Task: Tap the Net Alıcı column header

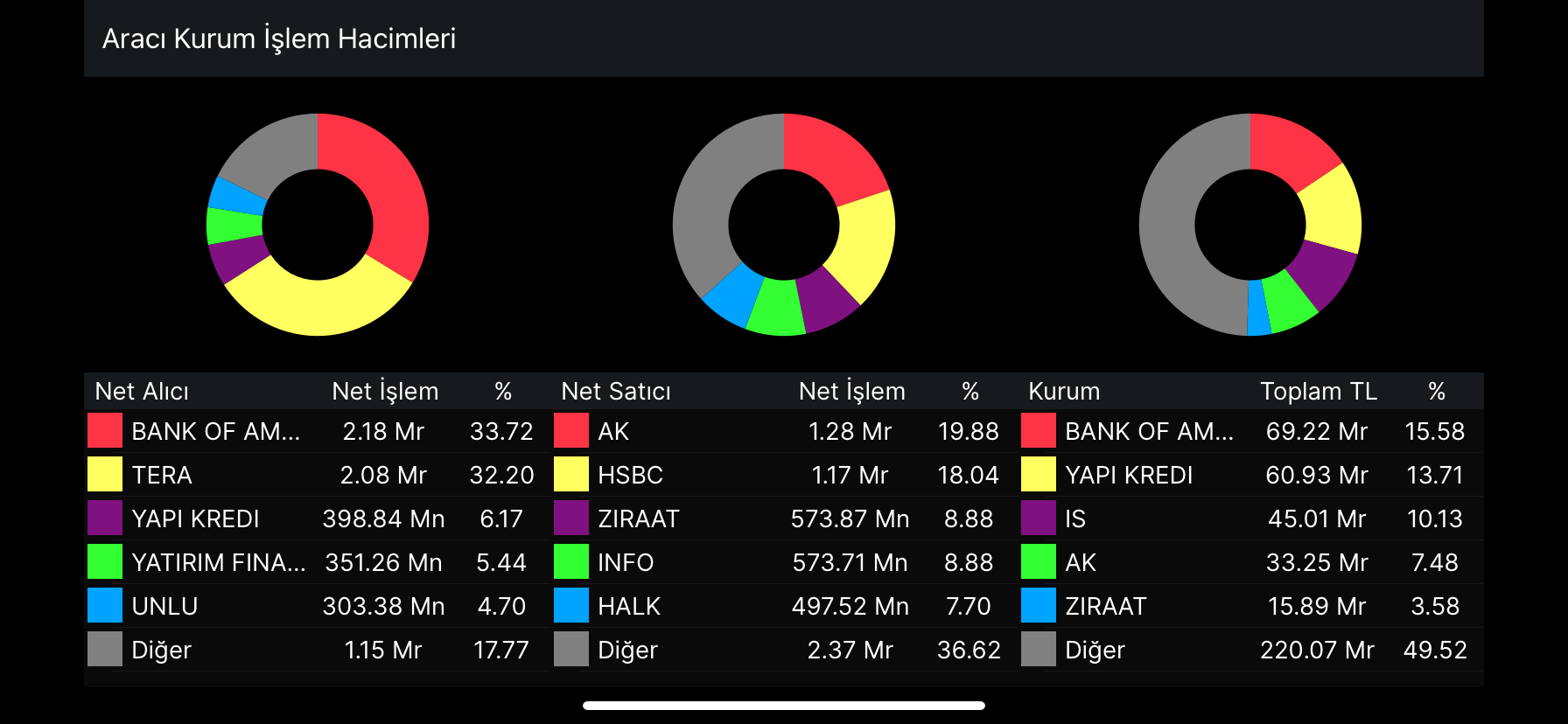Action: 142,391
